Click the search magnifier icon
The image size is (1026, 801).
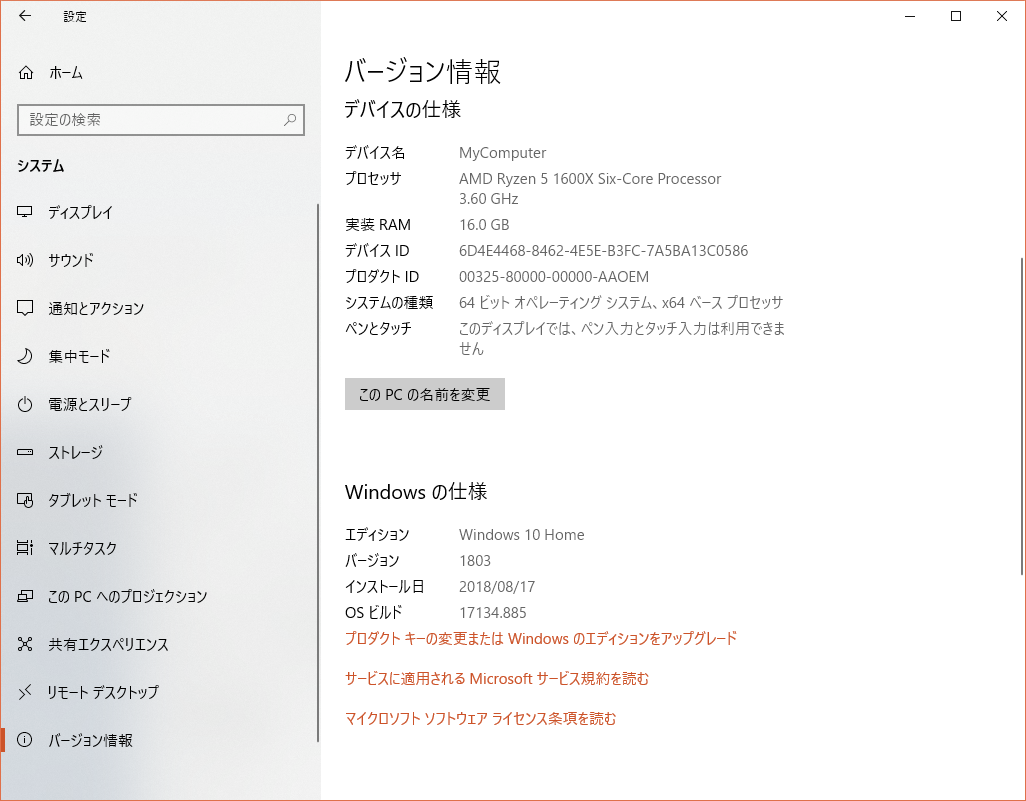tap(290, 120)
